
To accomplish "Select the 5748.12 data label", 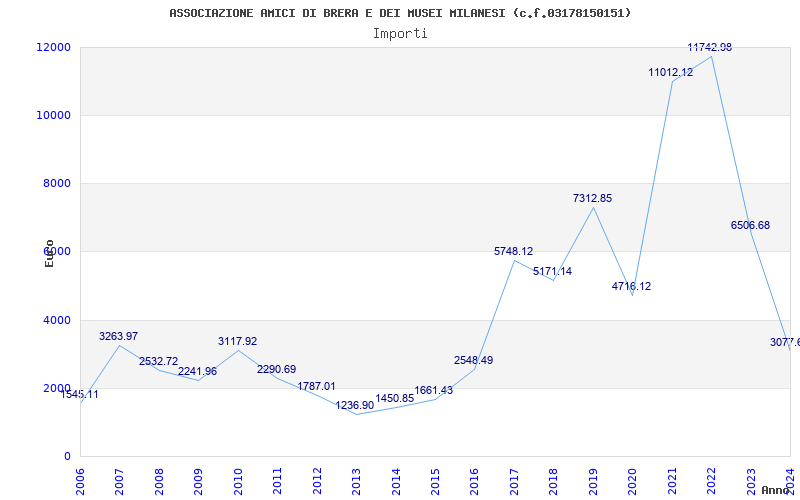I will [x=513, y=251].
